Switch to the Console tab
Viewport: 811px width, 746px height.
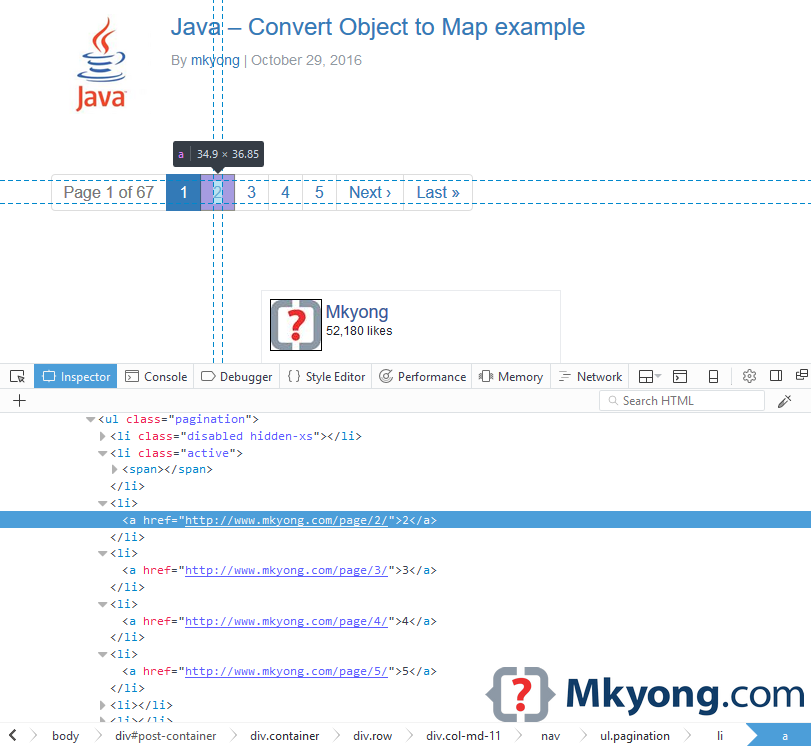tap(156, 377)
